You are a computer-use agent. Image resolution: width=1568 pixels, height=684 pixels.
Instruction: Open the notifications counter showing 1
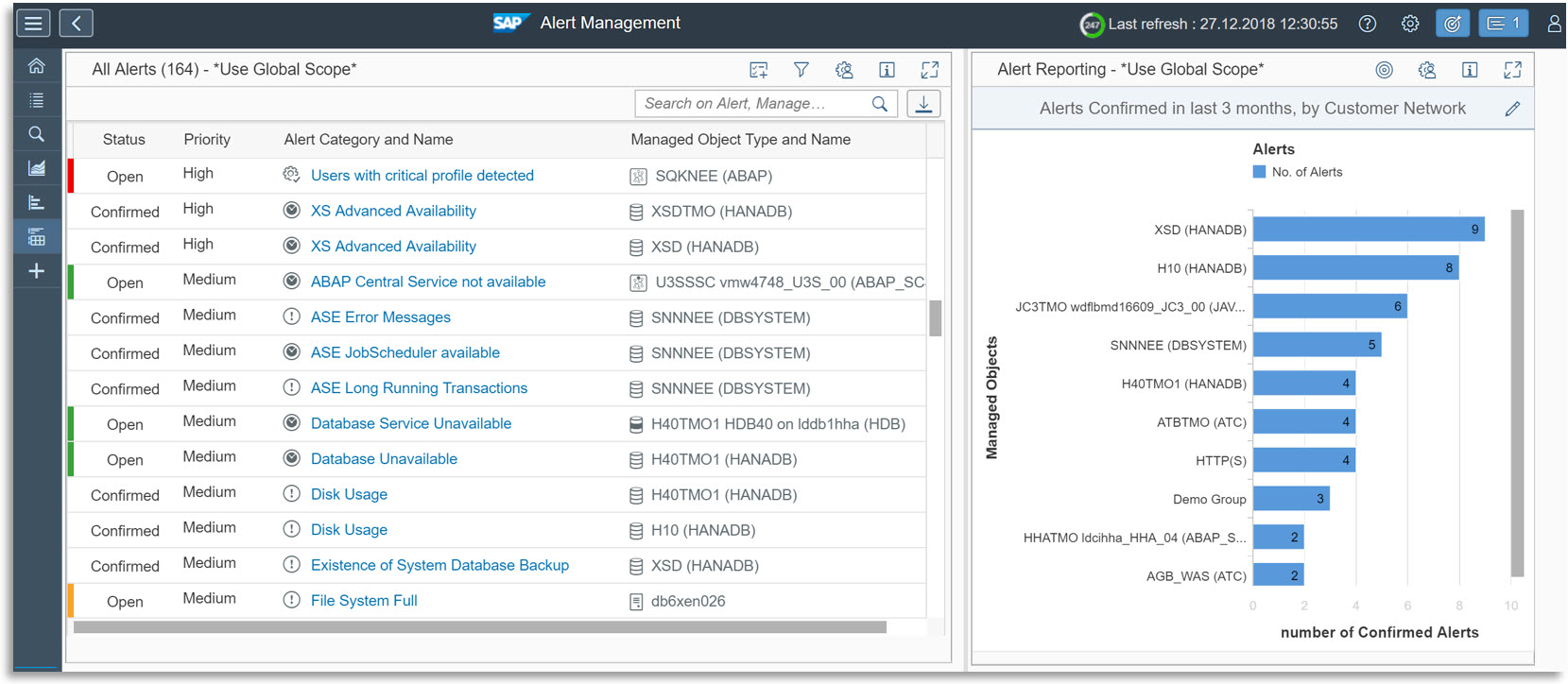click(1503, 24)
